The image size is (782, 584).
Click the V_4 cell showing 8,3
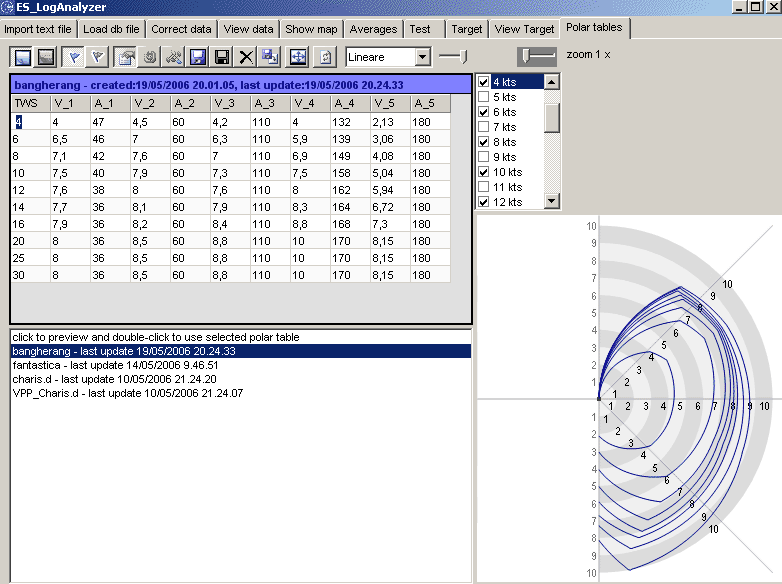click(310, 207)
